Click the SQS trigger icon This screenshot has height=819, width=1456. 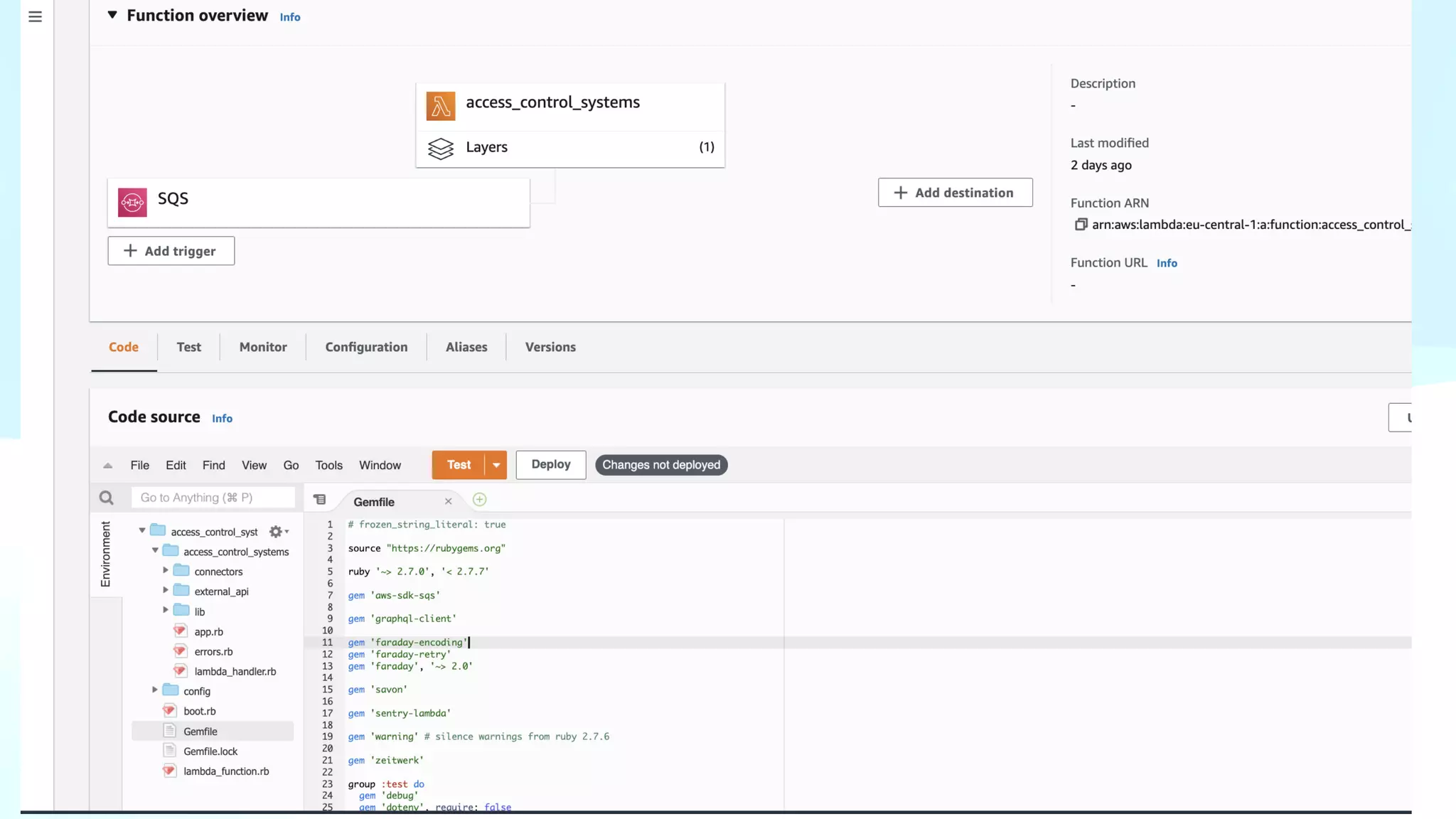(132, 203)
